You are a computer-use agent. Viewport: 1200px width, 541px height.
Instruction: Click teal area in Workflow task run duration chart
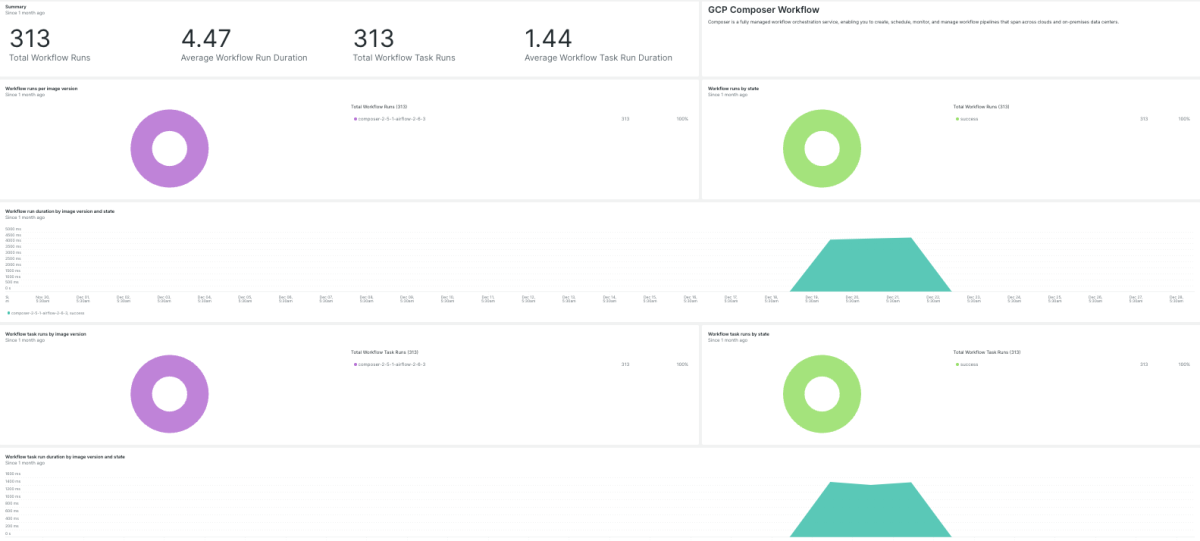click(870, 510)
